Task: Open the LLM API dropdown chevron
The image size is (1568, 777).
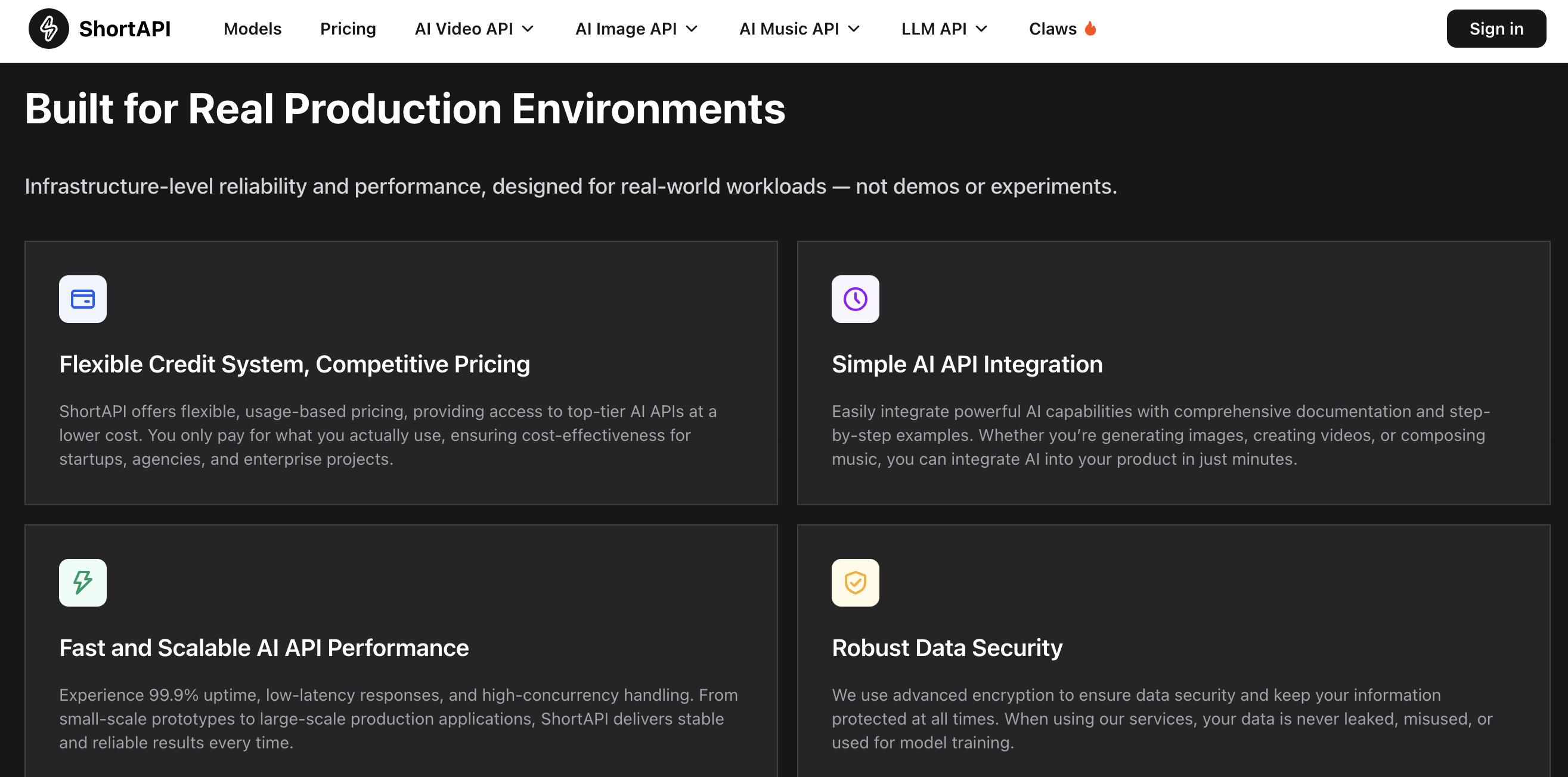Action: (x=981, y=29)
